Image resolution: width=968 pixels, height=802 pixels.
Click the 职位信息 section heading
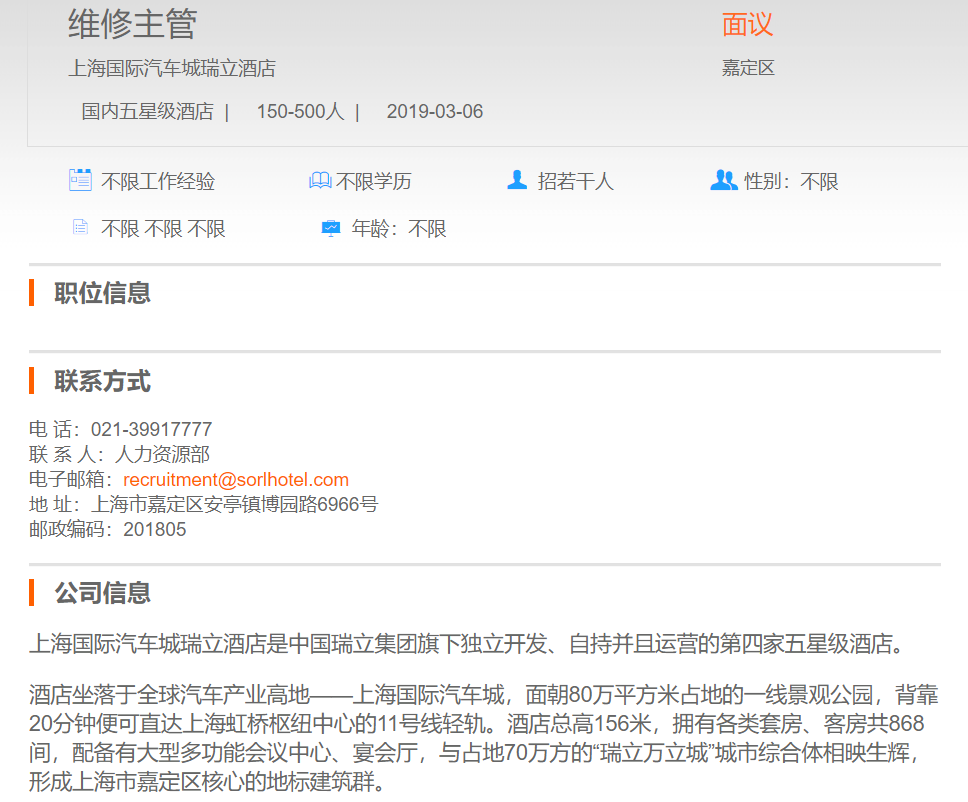[x=102, y=293]
